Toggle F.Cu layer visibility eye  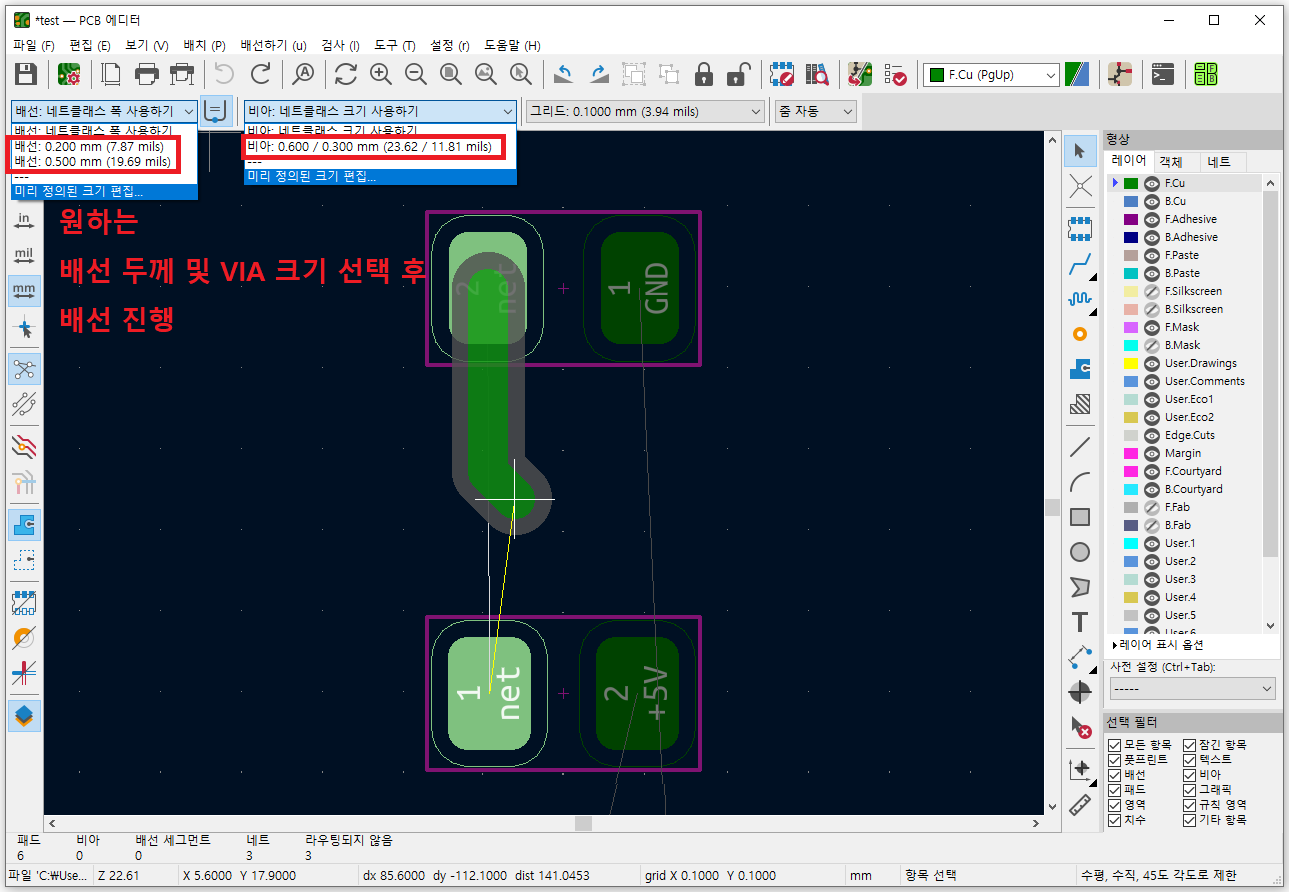pos(1151,183)
